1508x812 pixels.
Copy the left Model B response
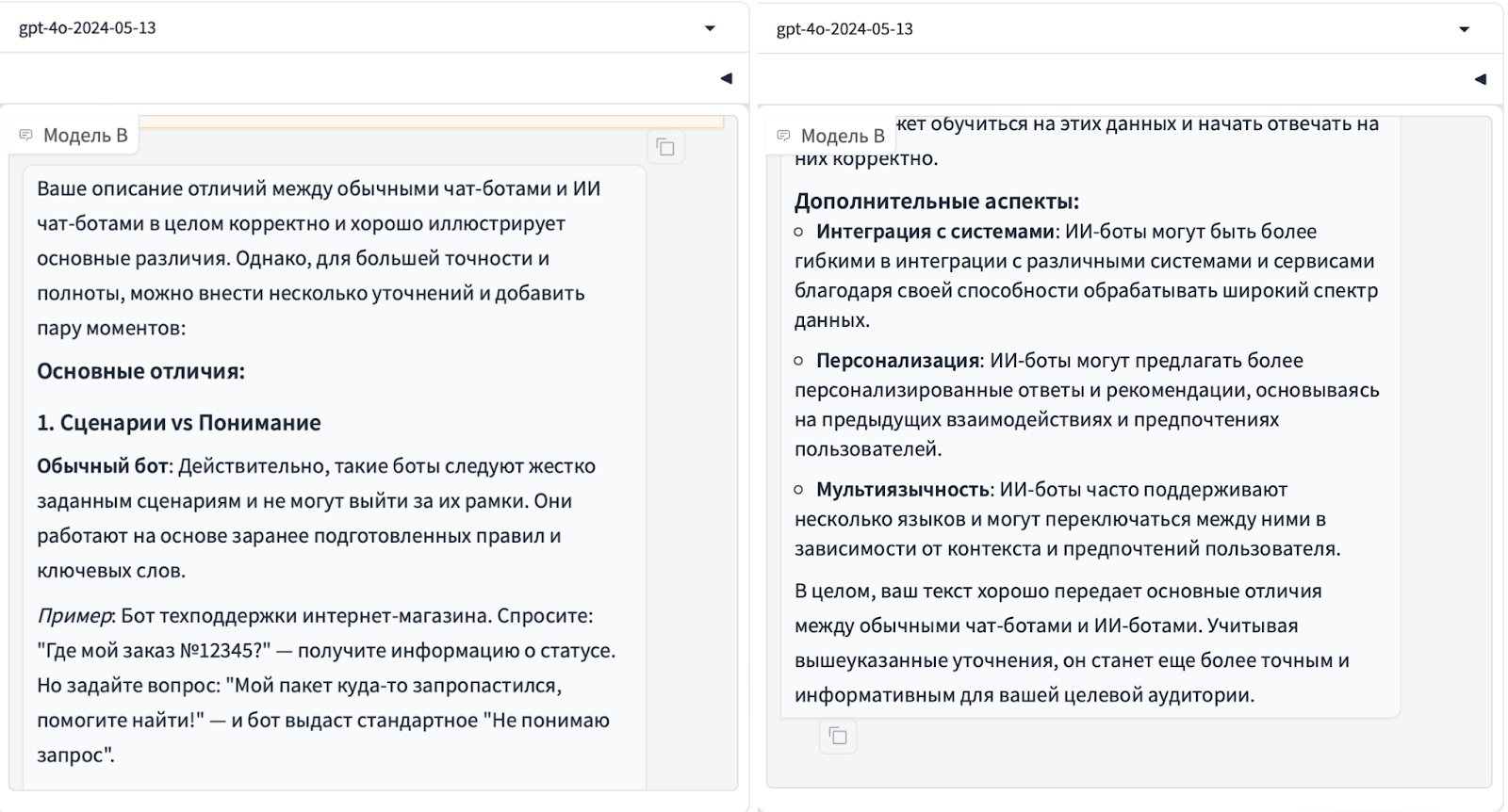point(665,147)
